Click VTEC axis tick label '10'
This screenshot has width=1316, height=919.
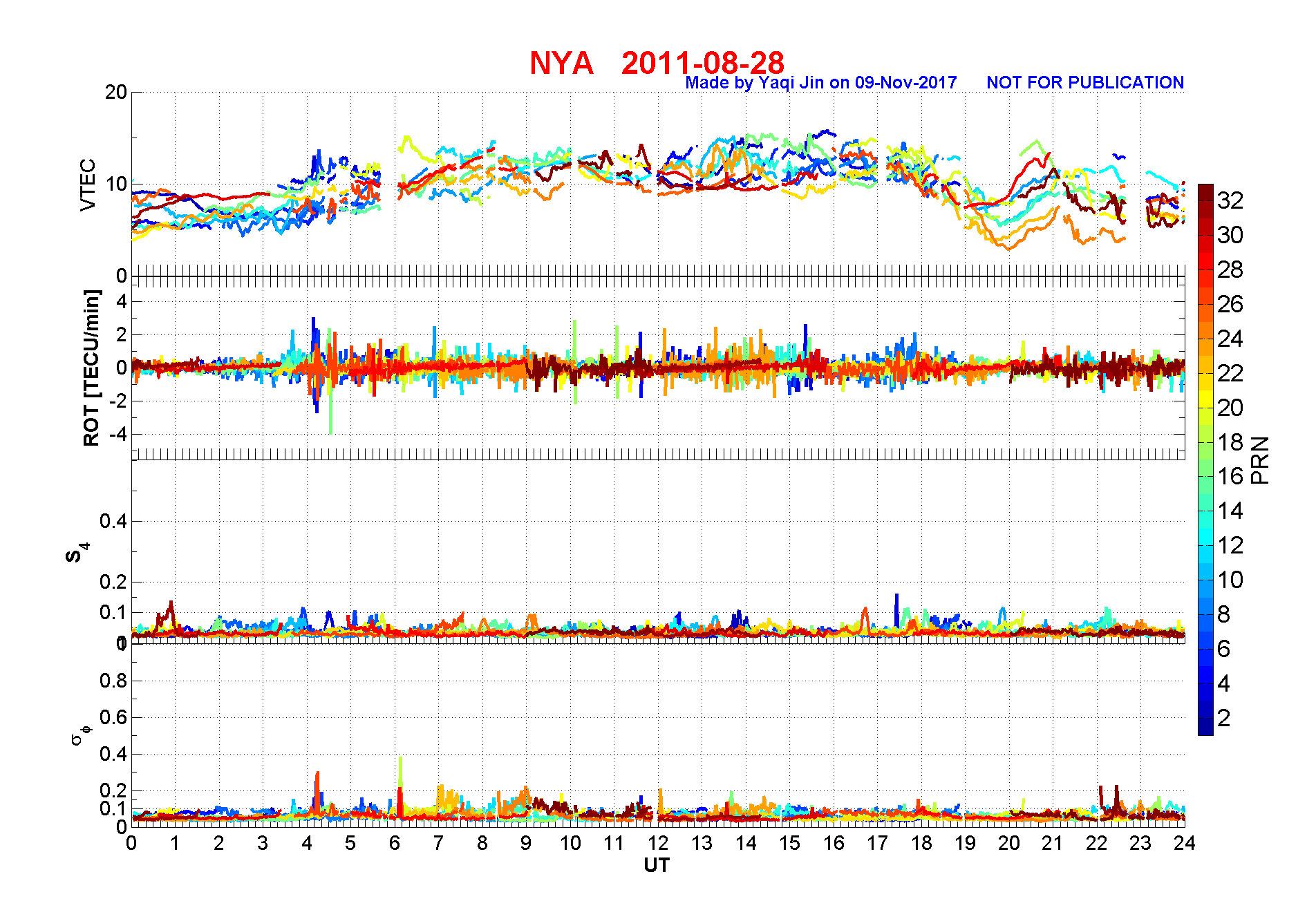[x=116, y=184]
